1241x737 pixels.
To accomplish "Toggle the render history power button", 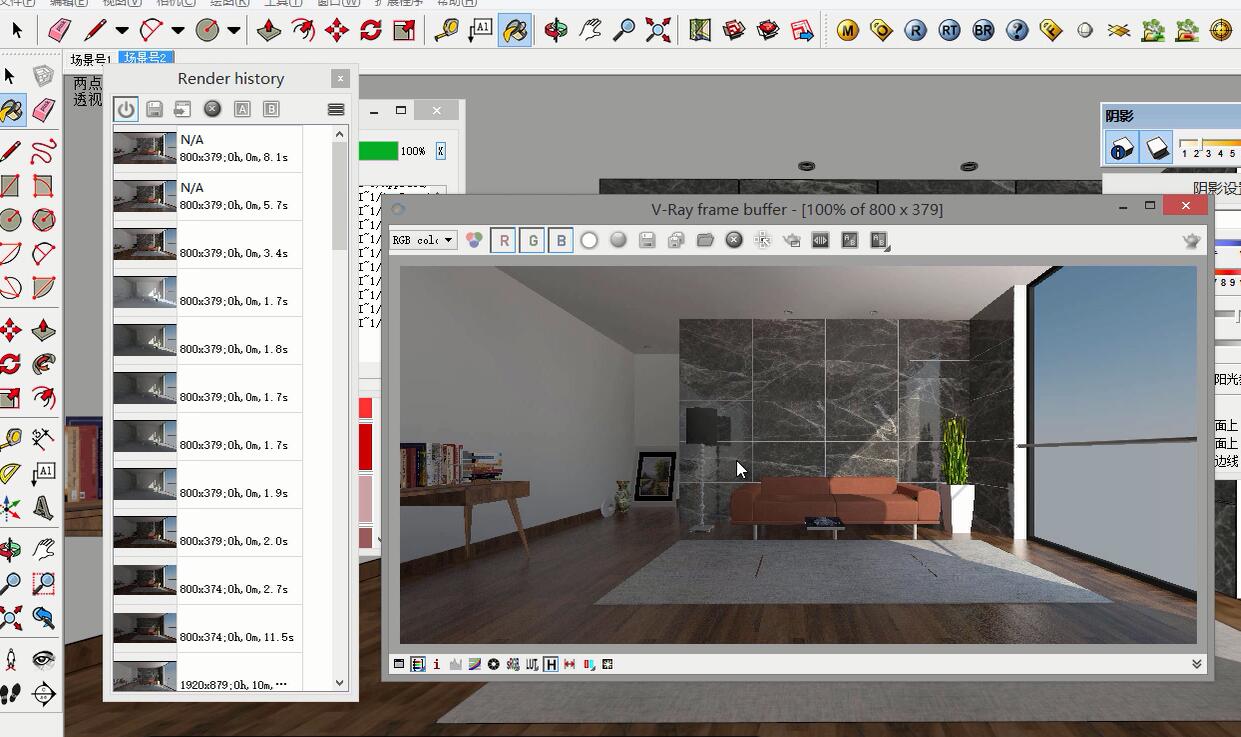I will [x=126, y=109].
